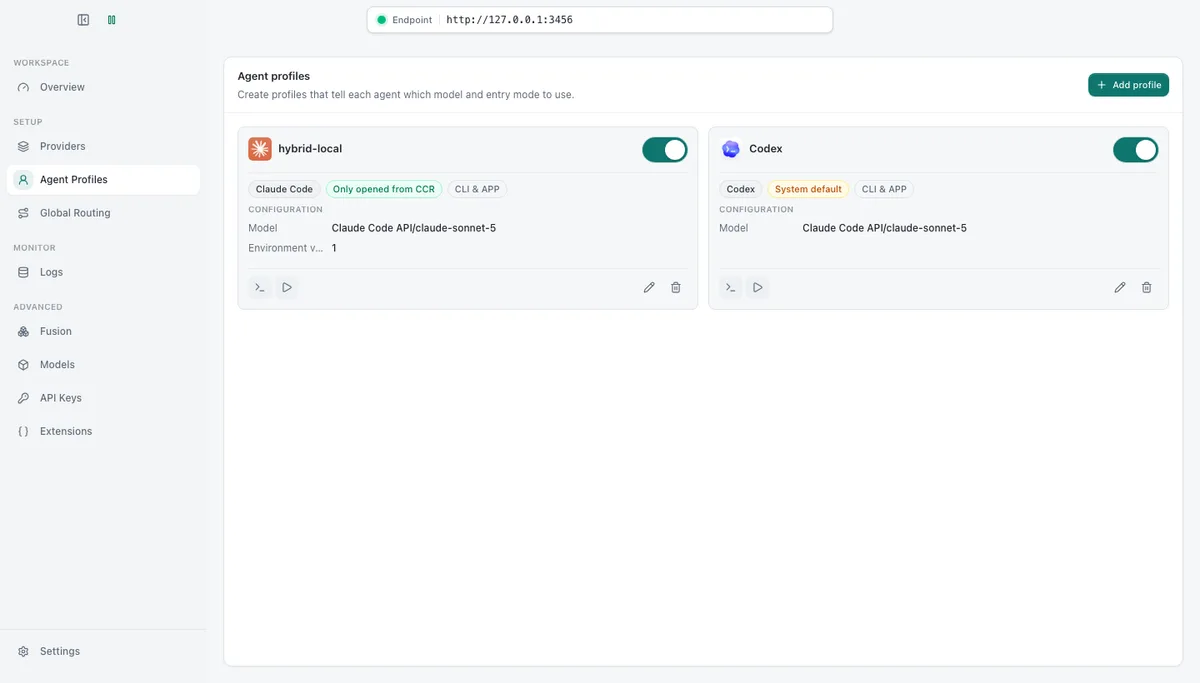This screenshot has width=1200, height=683.
Task: Go to API Keys
Action: (103, 398)
